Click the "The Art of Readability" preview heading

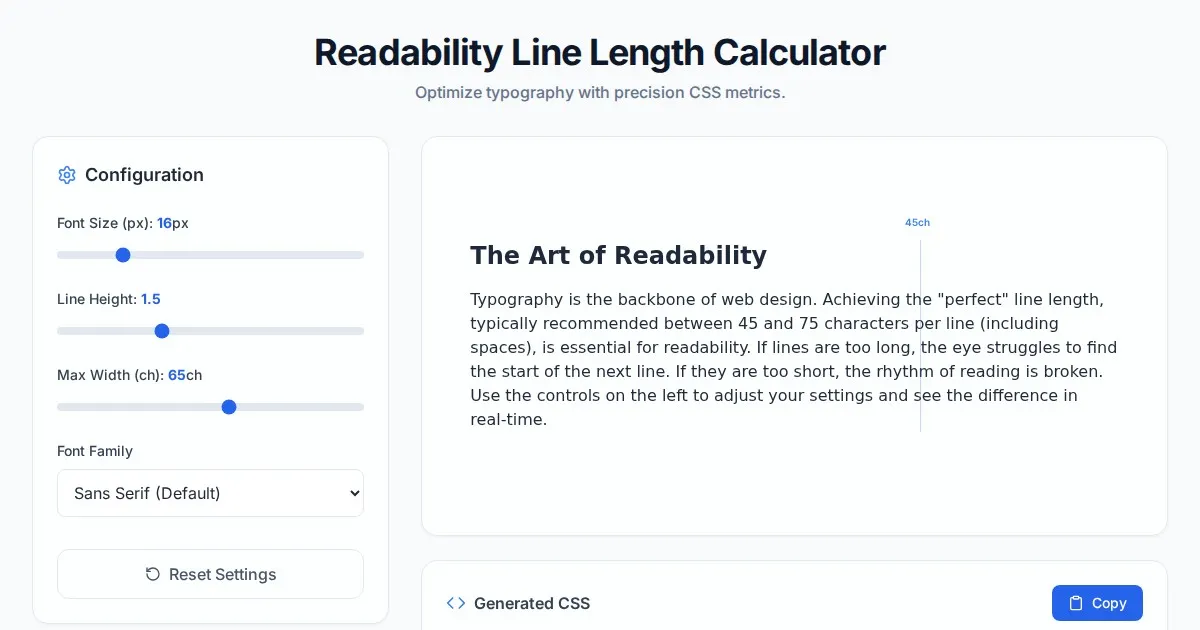click(x=618, y=255)
